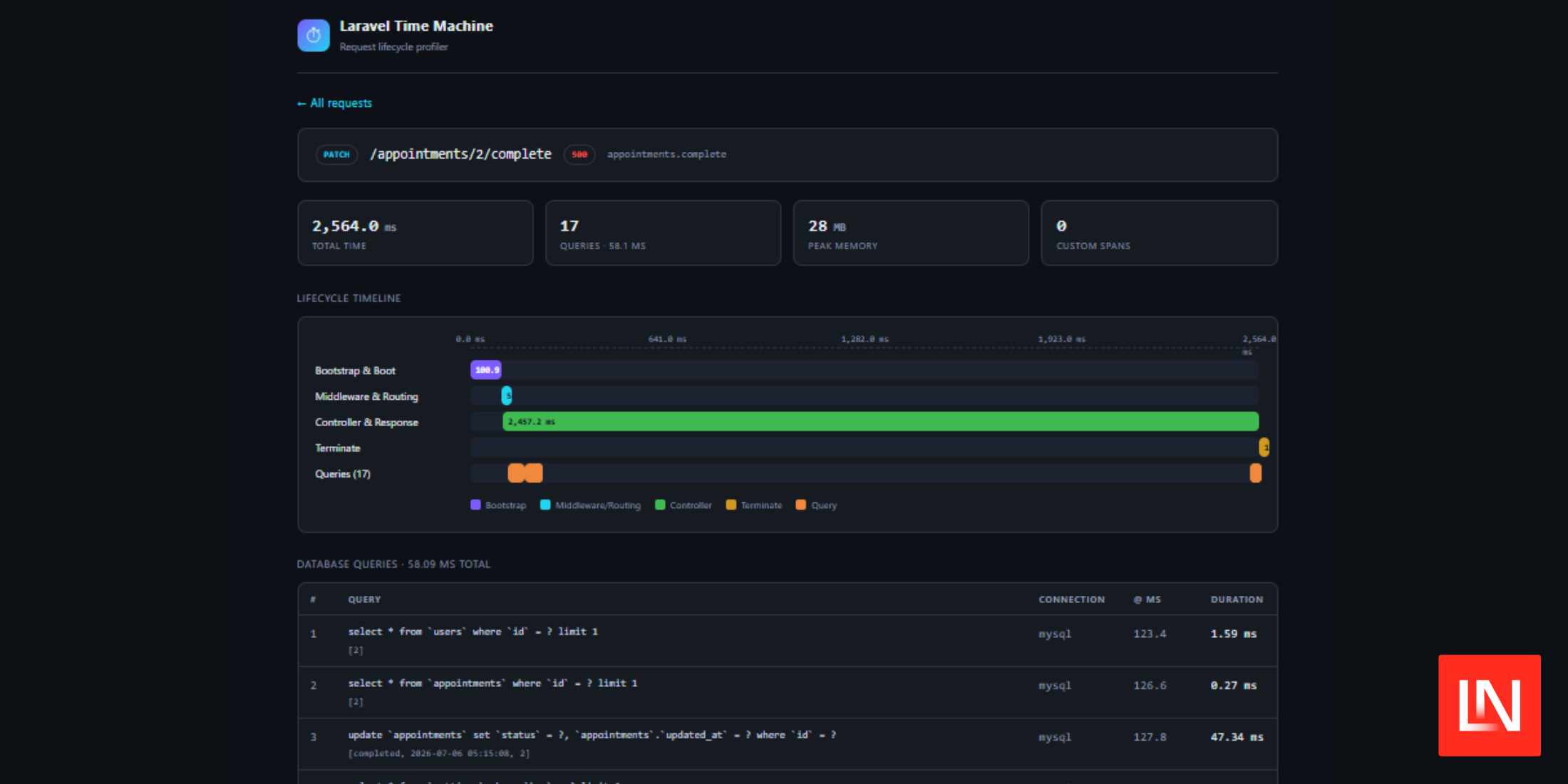The image size is (1568, 784).
Task: Click the 1,923.0 ms axis tick label
Action: (x=1062, y=339)
